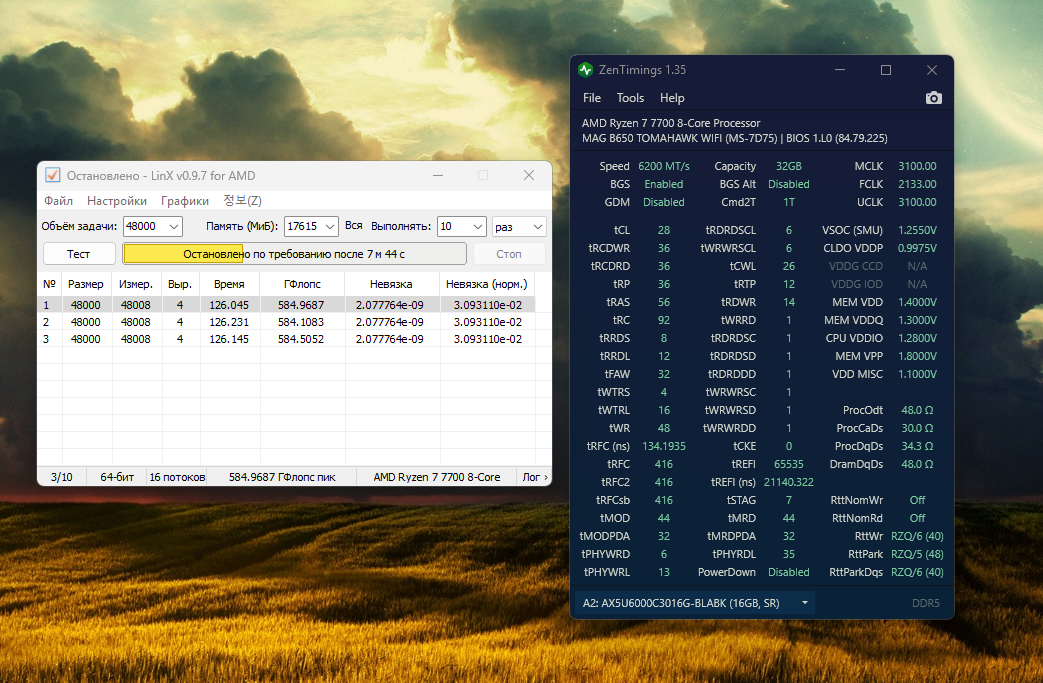Click the VSOC (SMU) 1.2550V value
Image resolution: width=1043 pixels, height=683 pixels.
pos(917,230)
